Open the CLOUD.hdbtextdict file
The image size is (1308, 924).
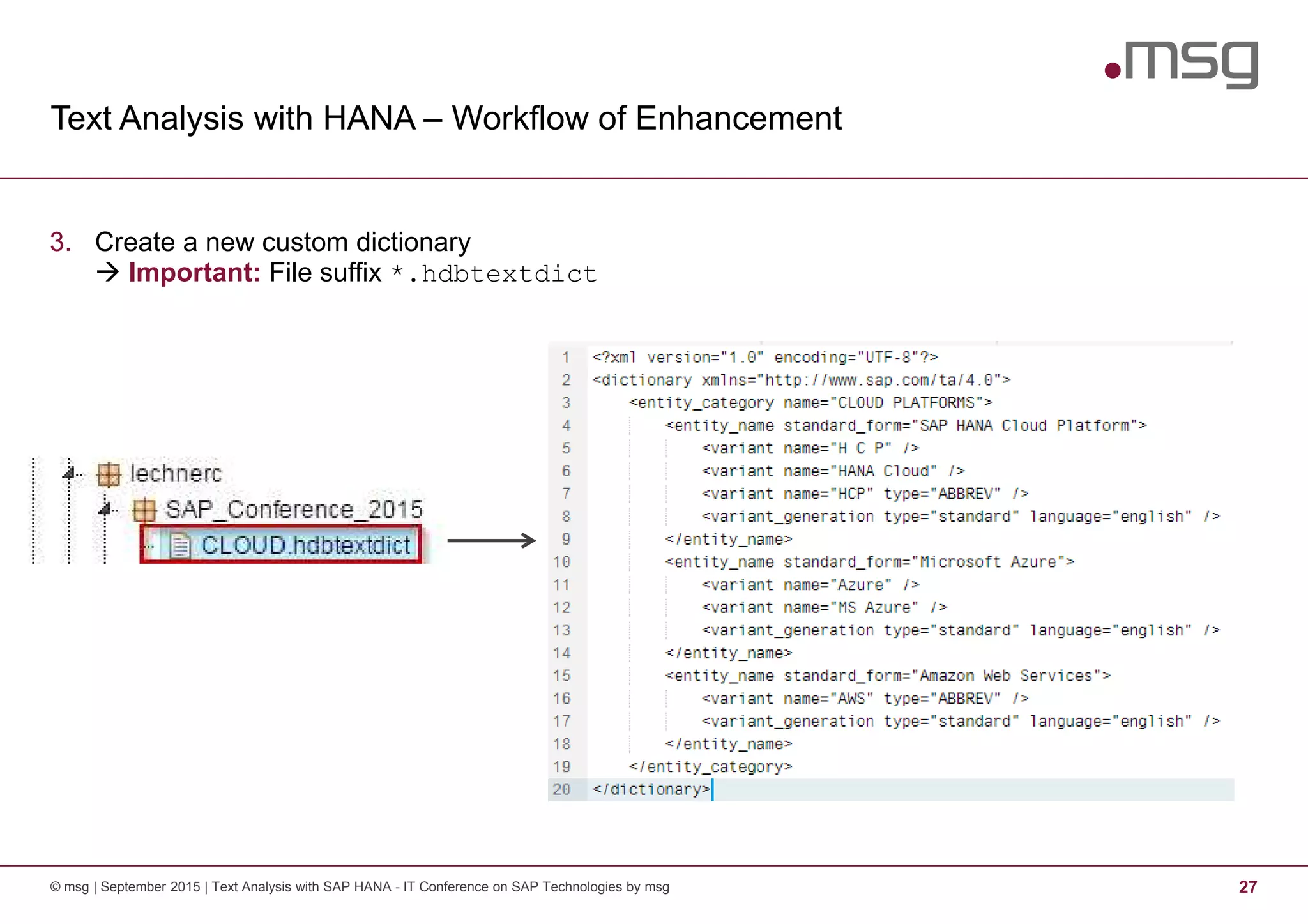(306, 545)
